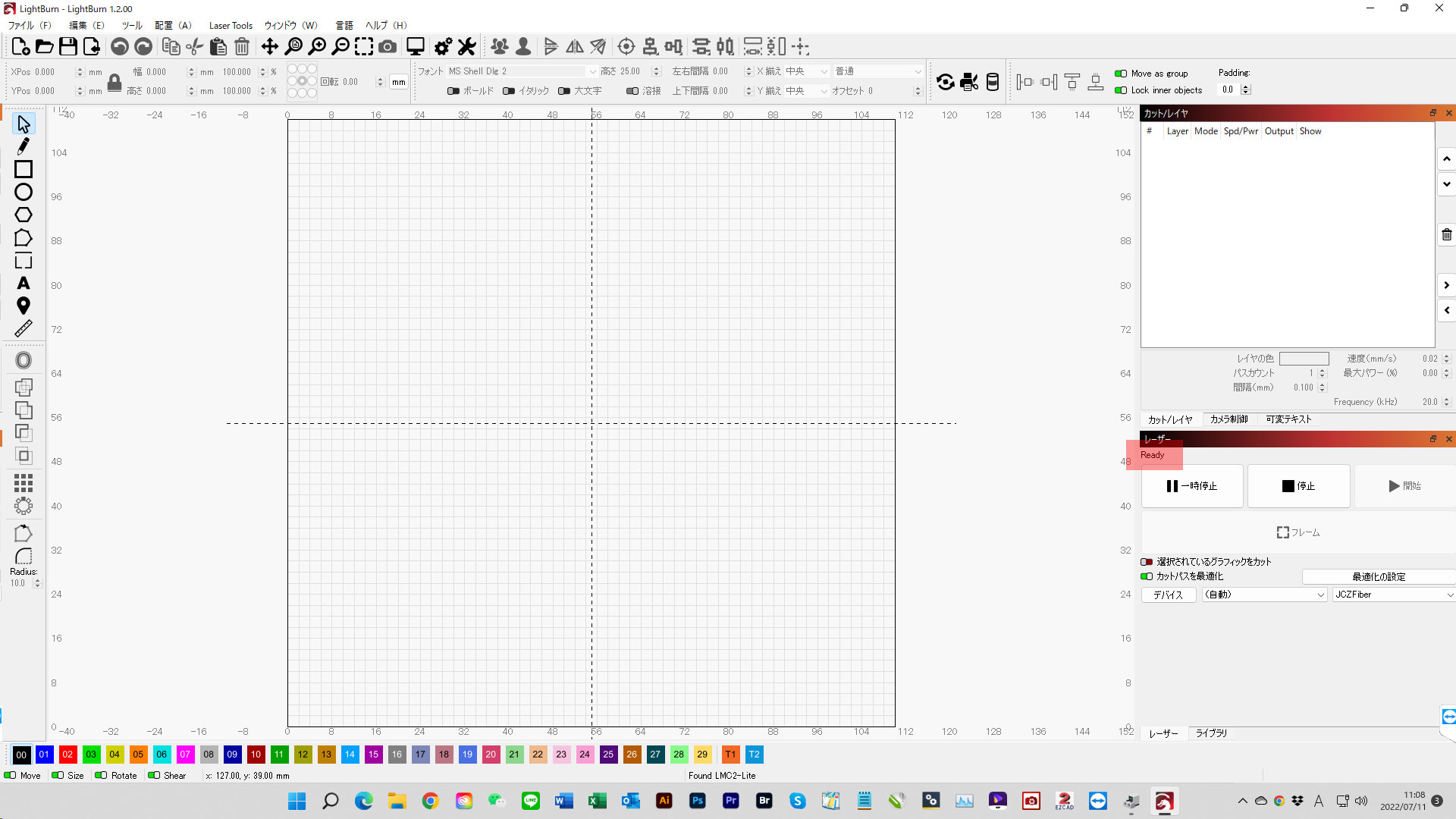Click the Delete trash icon in toolbar
The image size is (1456, 819).
click(242, 47)
